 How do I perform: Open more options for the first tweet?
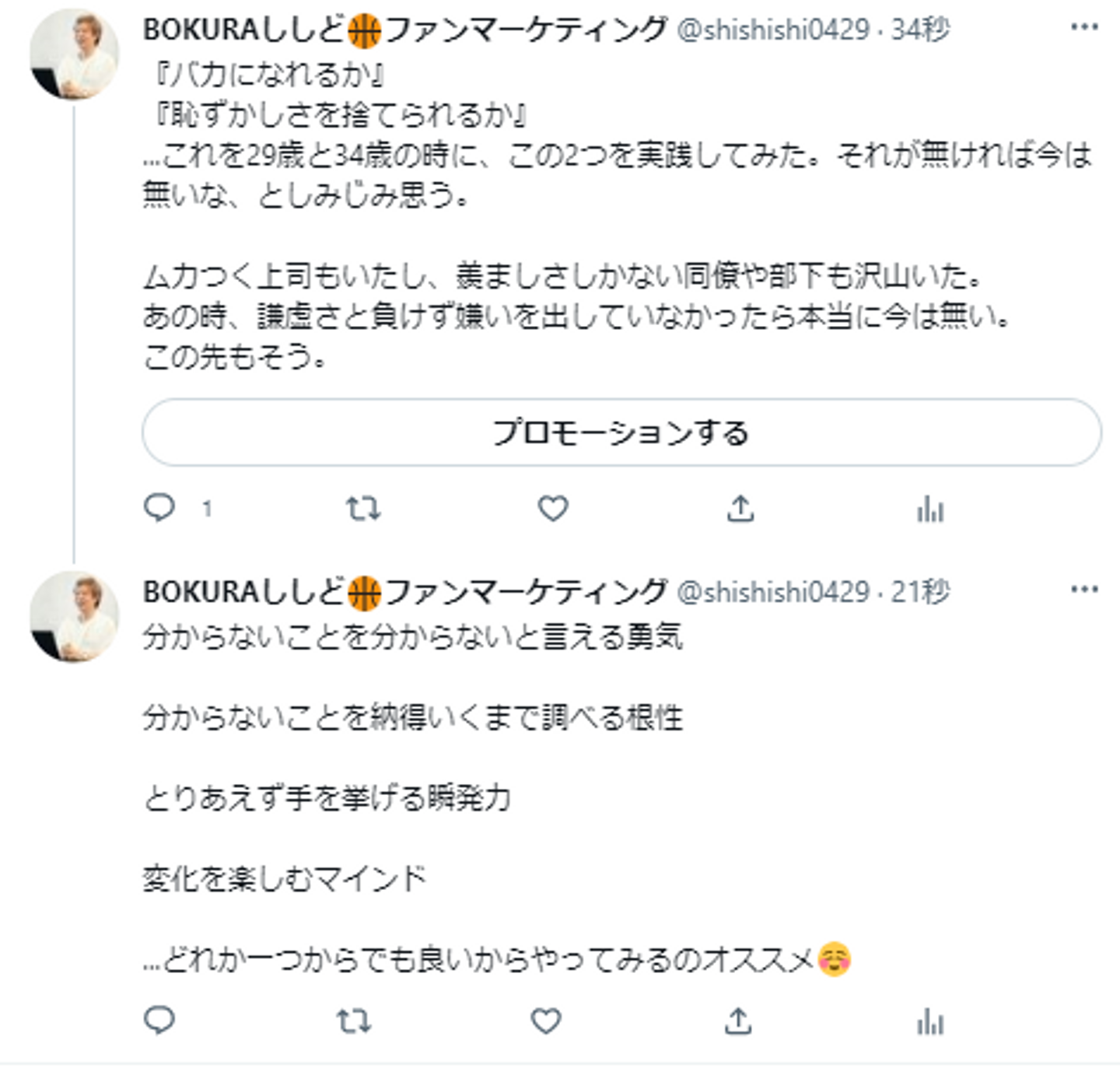pyautogui.click(x=1084, y=28)
